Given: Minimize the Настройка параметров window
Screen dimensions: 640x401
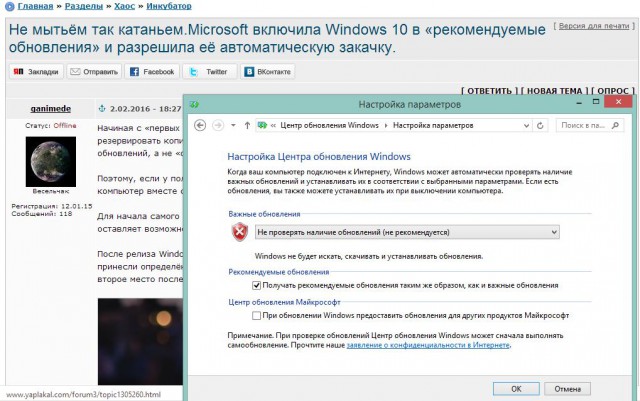Looking at the screenshot, I should coord(579,102).
